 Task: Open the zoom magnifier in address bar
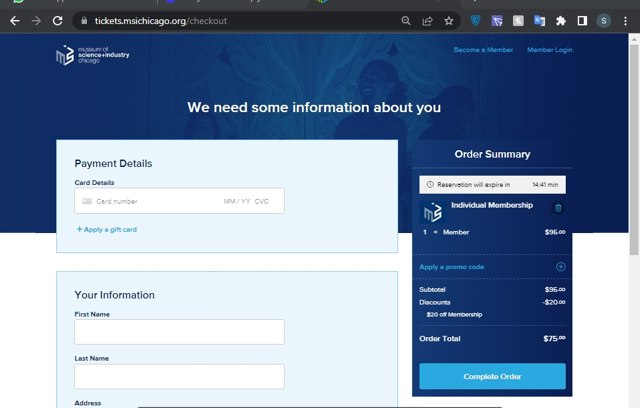406,21
